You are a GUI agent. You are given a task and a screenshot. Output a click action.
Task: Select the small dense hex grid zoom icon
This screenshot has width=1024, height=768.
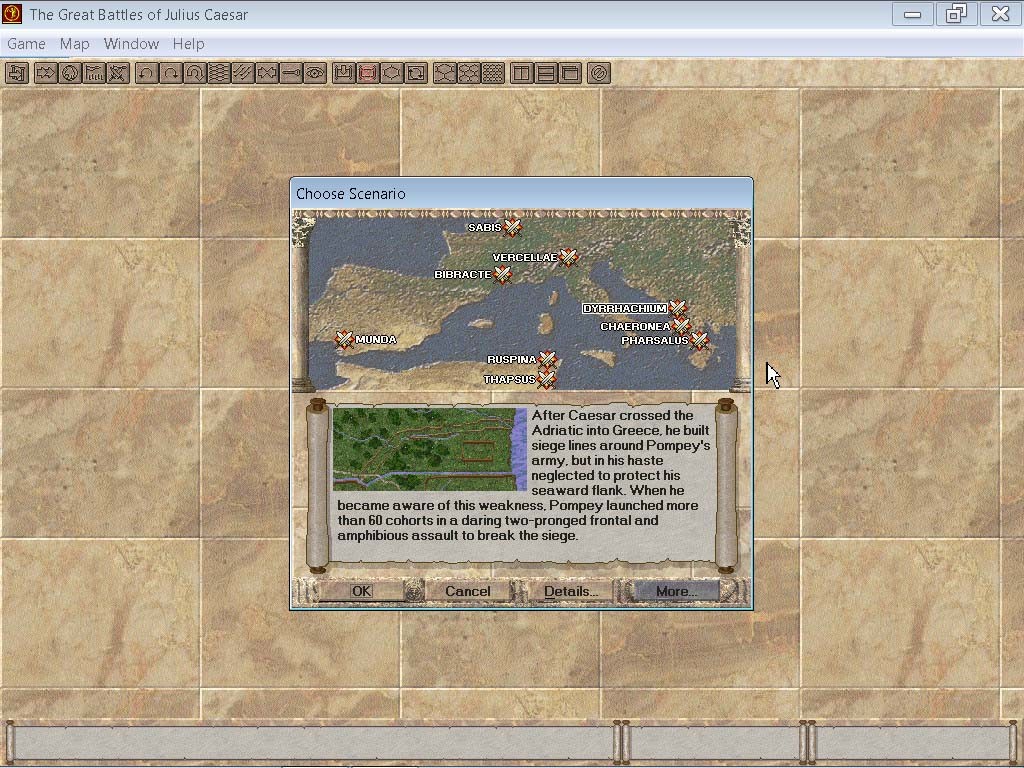pyautogui.click(x=493, y=73)
